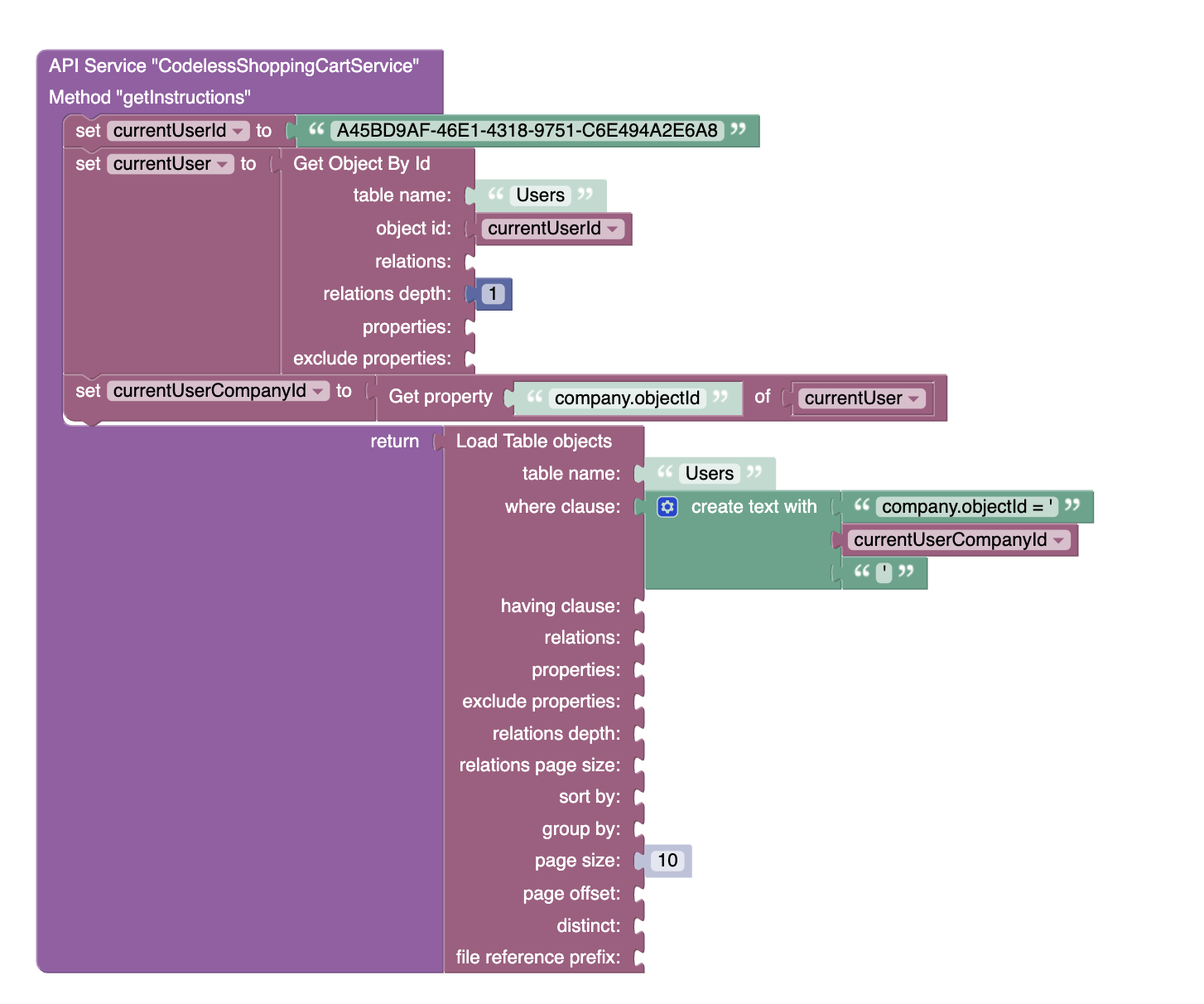Open the currentUserId variable dropdown in first set block

238,130
